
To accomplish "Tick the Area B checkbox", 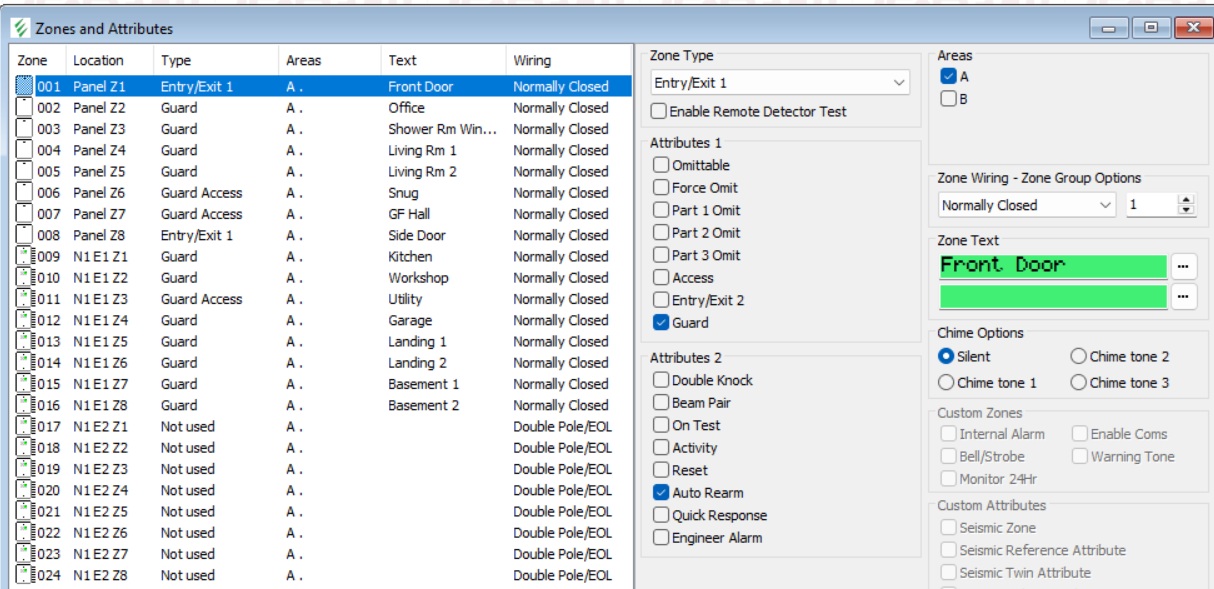I will 949,99.
